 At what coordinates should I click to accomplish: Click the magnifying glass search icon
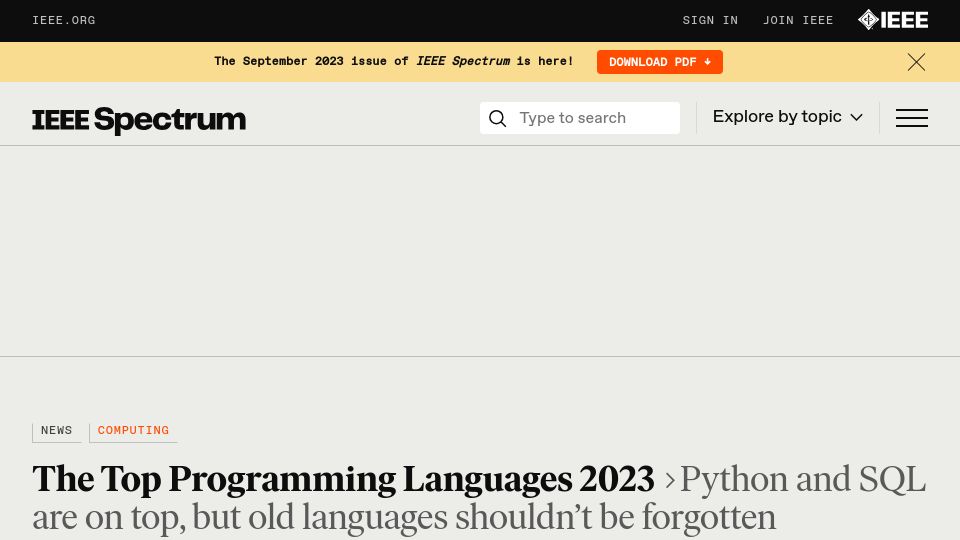point(497,118)
